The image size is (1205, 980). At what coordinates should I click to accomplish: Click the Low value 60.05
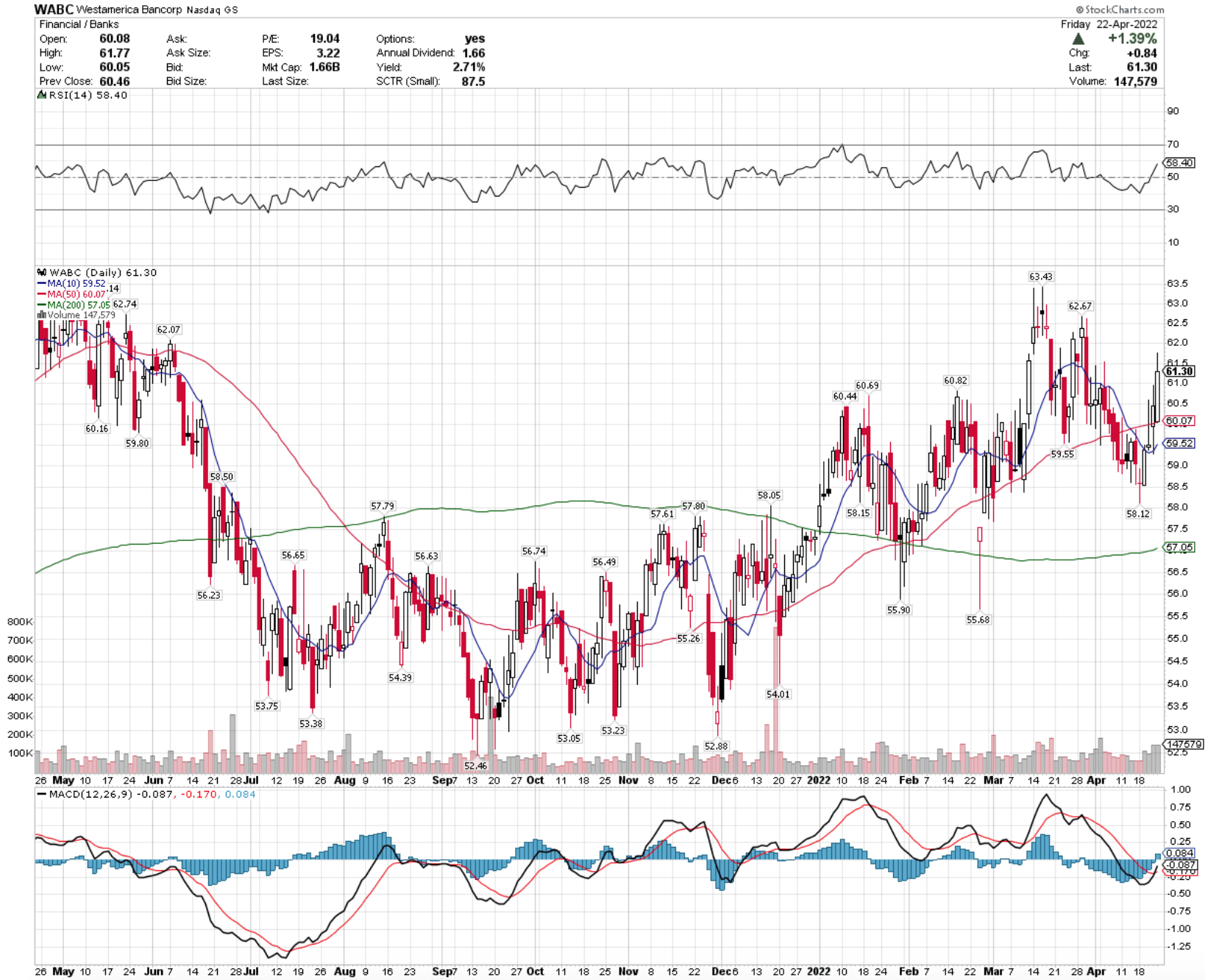pos(115,67)
